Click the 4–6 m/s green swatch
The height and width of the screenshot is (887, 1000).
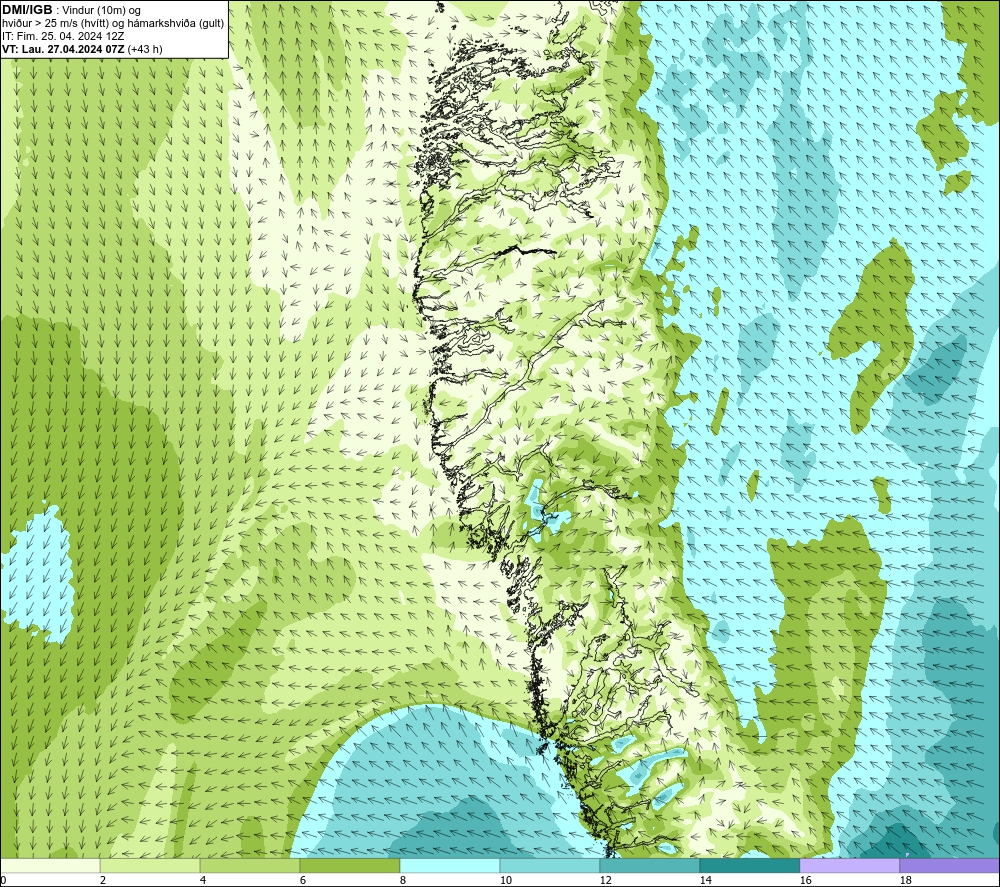point(250,866)
